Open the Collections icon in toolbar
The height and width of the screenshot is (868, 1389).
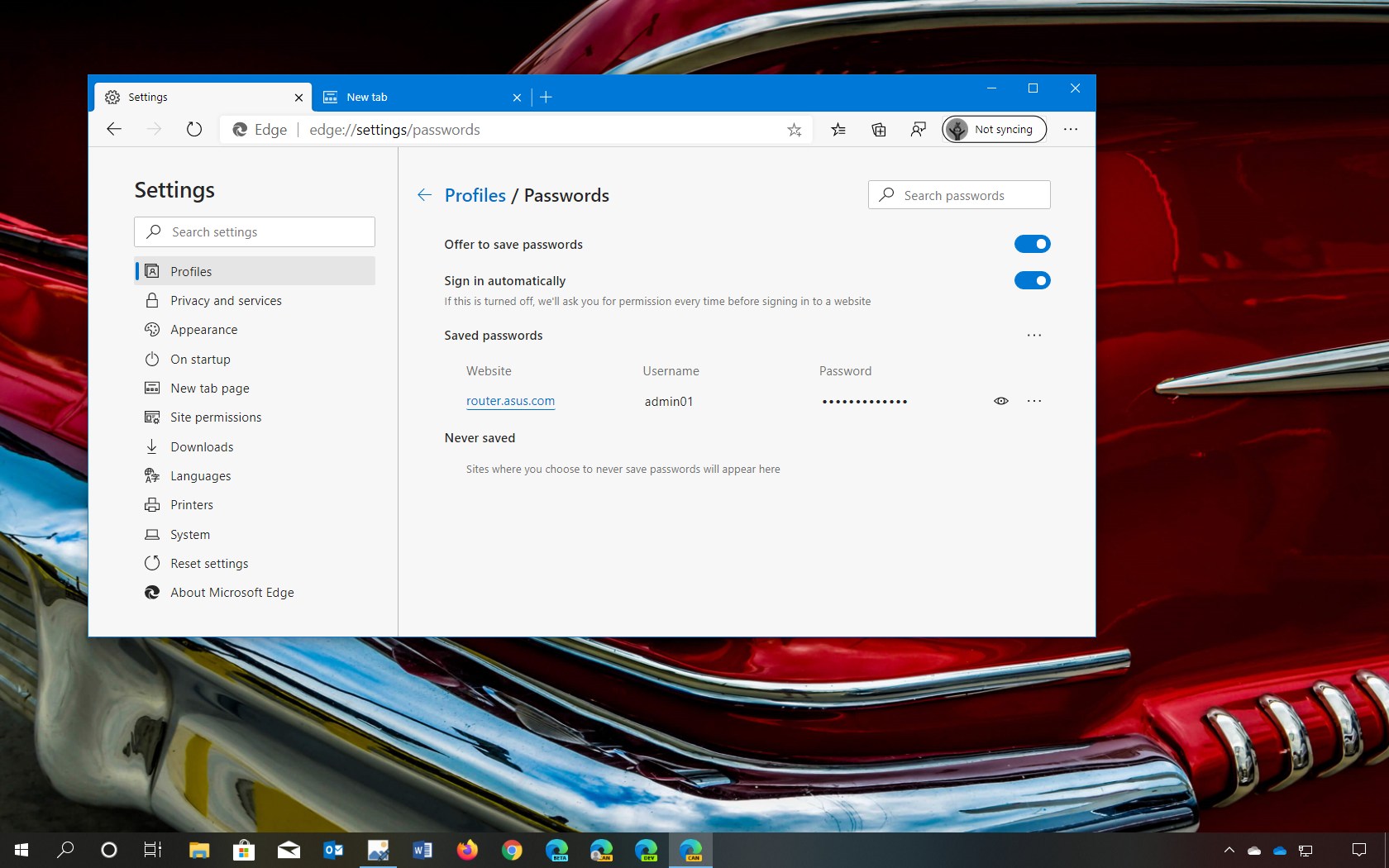tap(878, 129)
